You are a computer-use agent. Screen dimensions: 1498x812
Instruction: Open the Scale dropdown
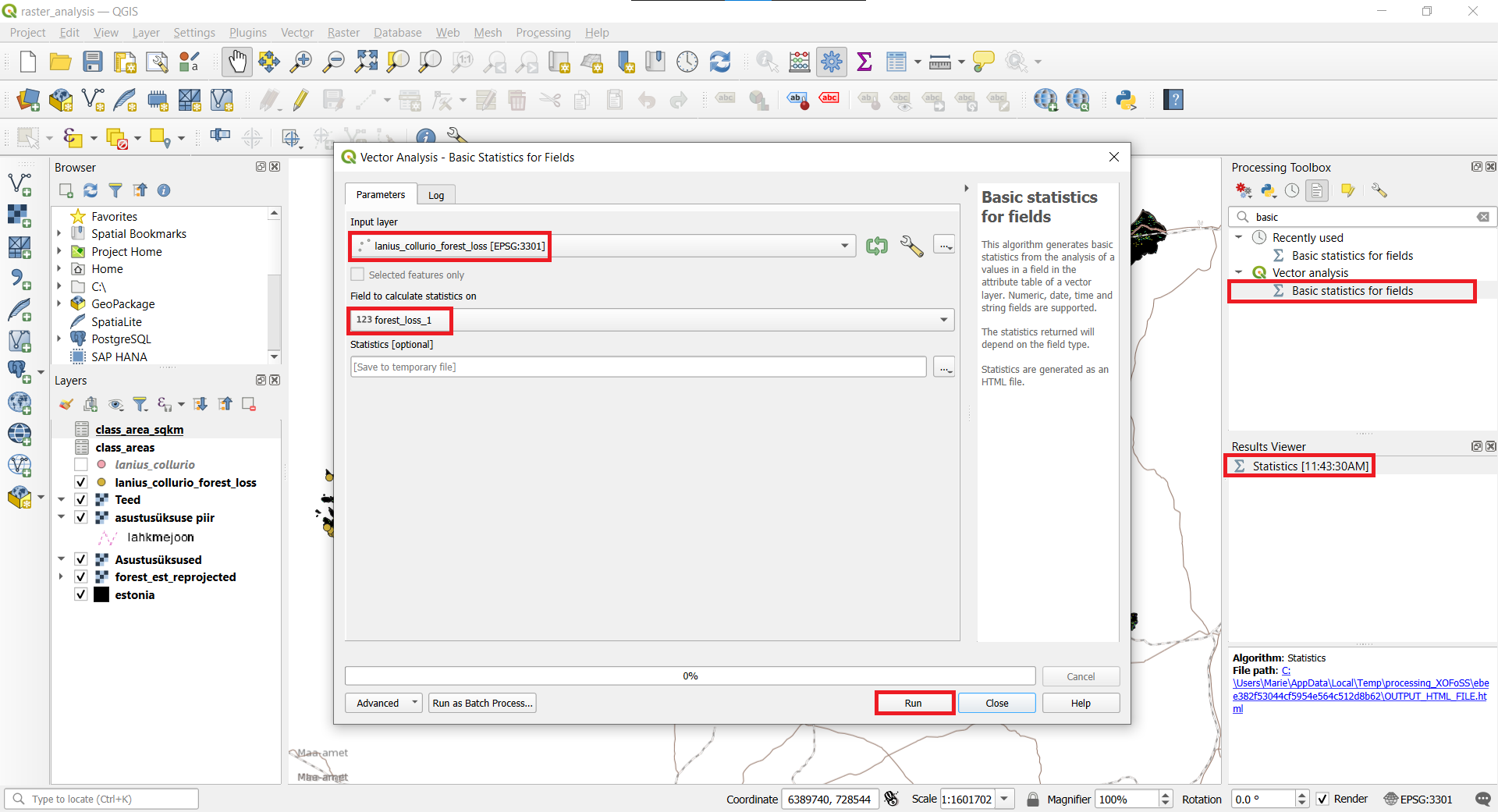[x=1003, y=799]
